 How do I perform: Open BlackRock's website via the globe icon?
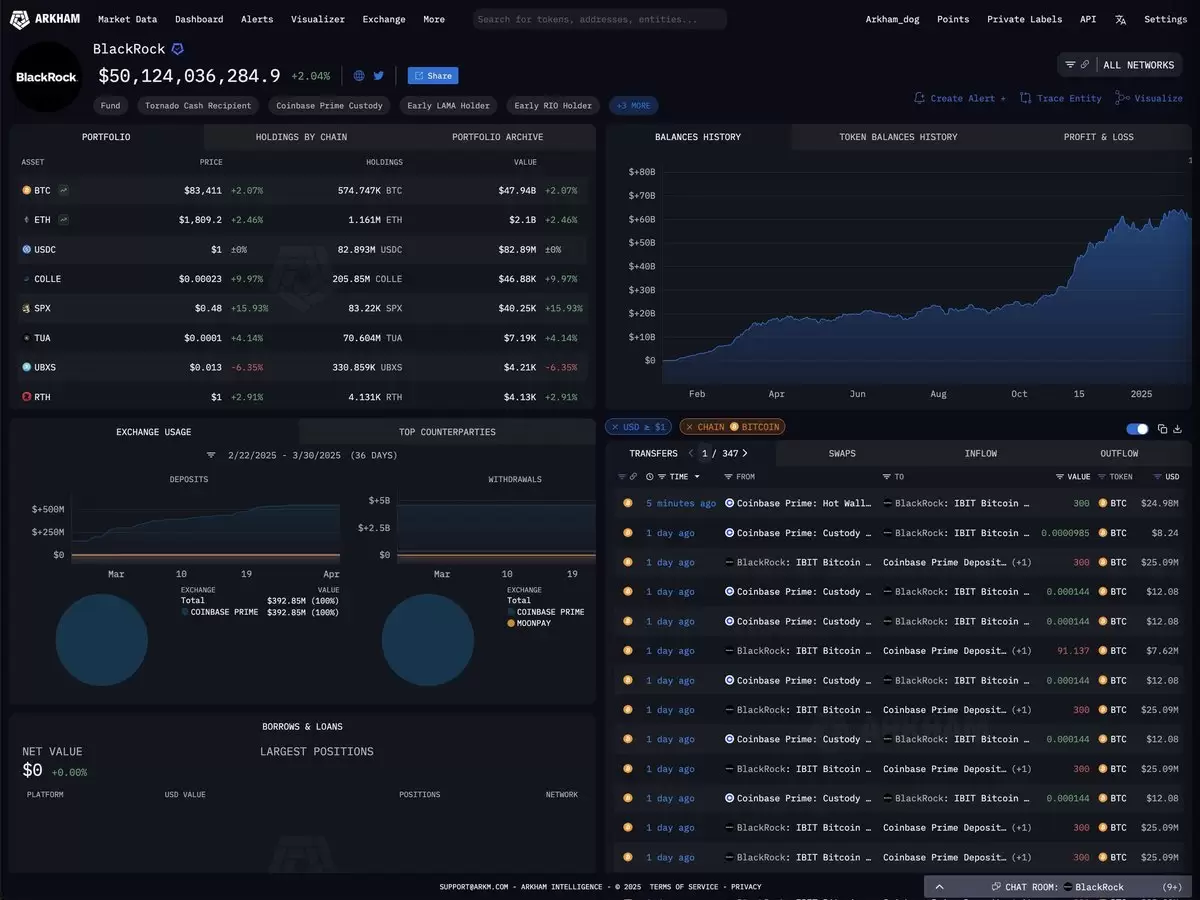pos(359,75)
